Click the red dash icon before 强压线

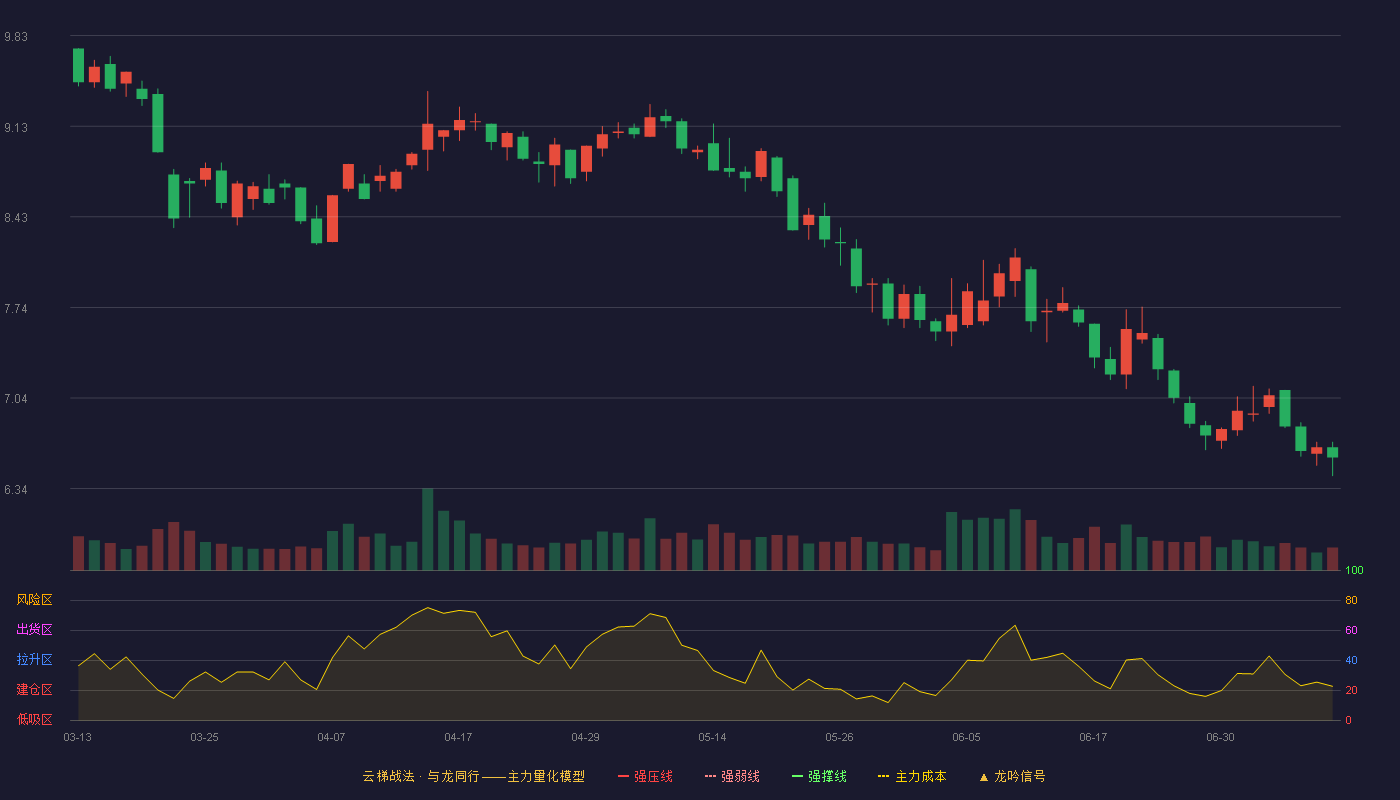623,777
